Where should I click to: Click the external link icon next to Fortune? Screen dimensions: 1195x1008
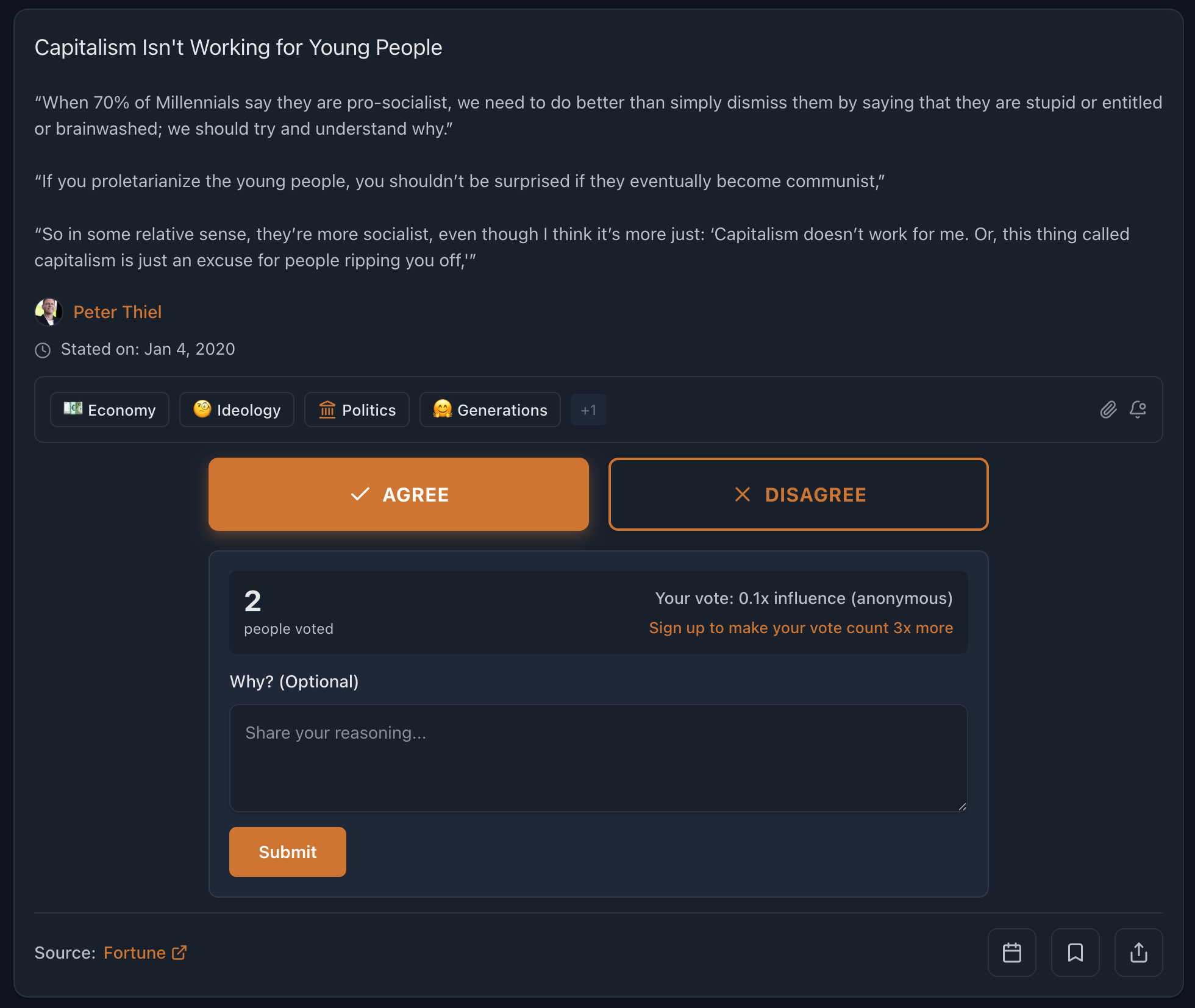pos(179,953)
